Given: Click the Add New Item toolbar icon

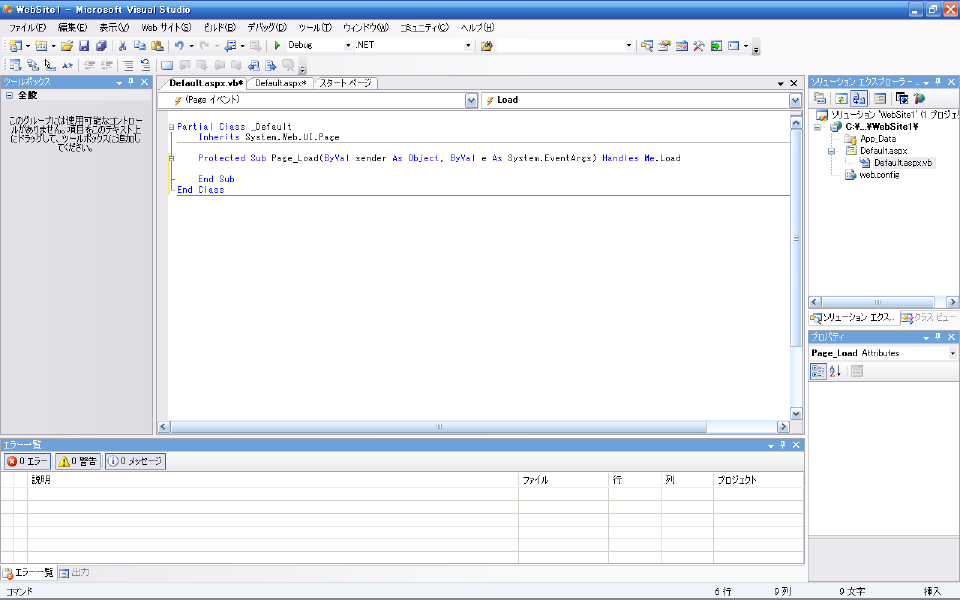Looking at the screenshot, I should coord(41,46).
